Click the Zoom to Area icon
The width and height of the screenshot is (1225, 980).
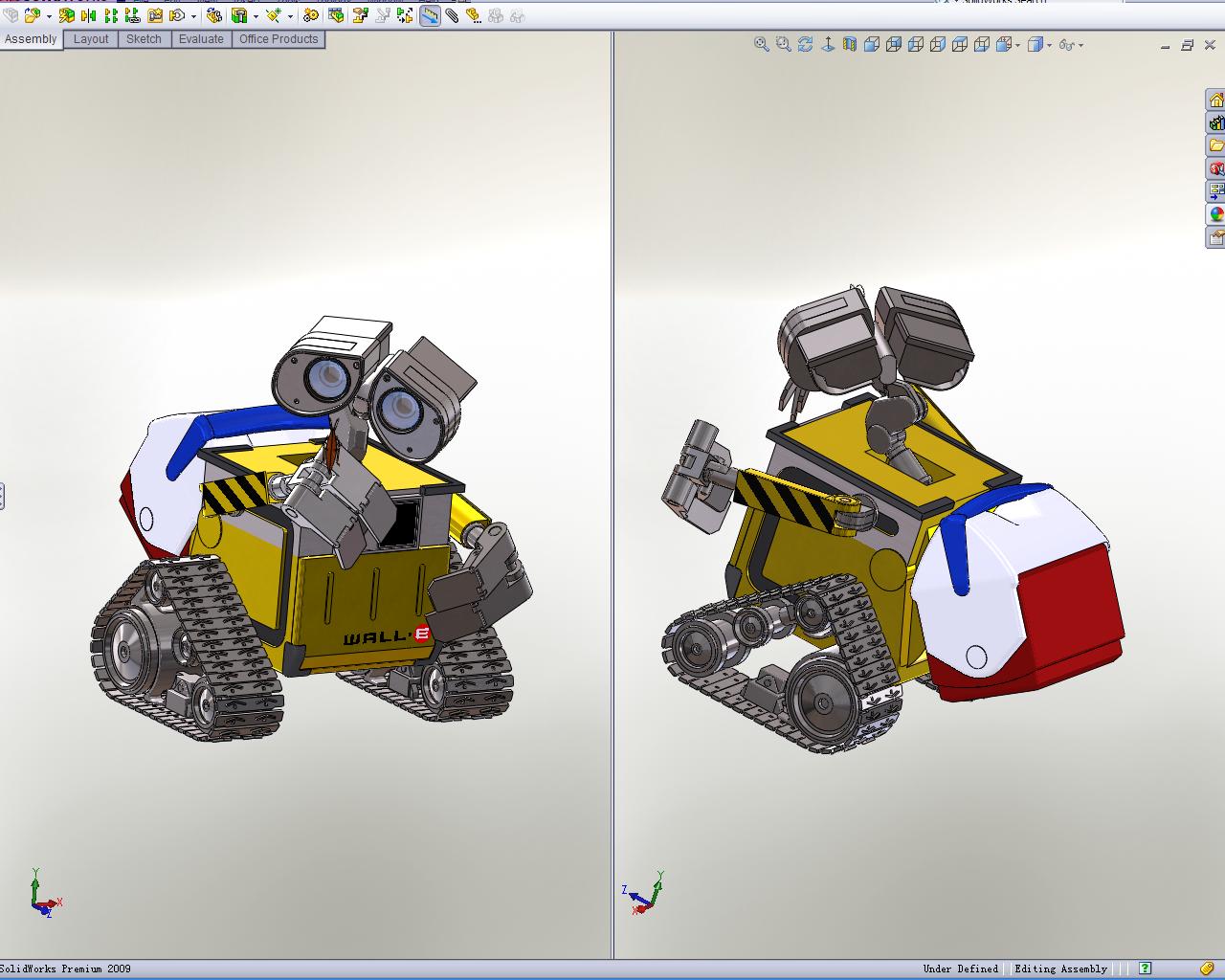784,44
